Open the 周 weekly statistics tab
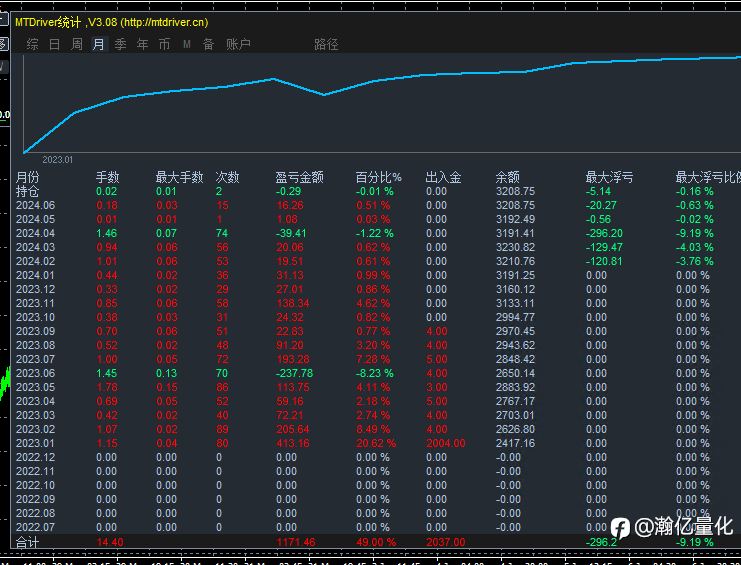Screen dimensions: 741x565 point(77,44)
